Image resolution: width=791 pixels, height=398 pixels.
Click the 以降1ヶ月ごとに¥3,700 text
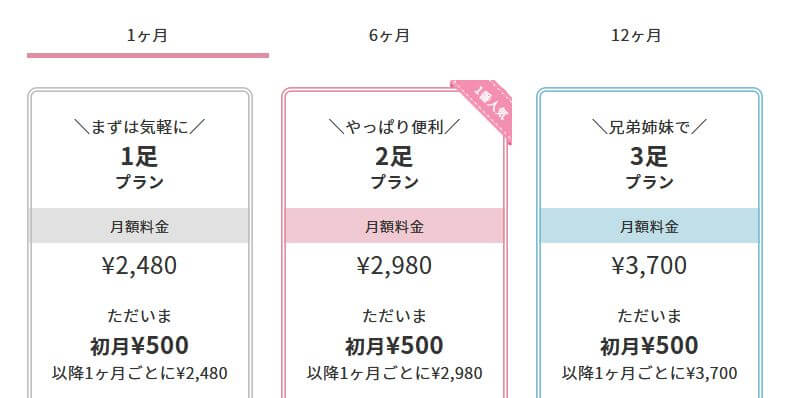pyautogui.click(x=649, y=373)
